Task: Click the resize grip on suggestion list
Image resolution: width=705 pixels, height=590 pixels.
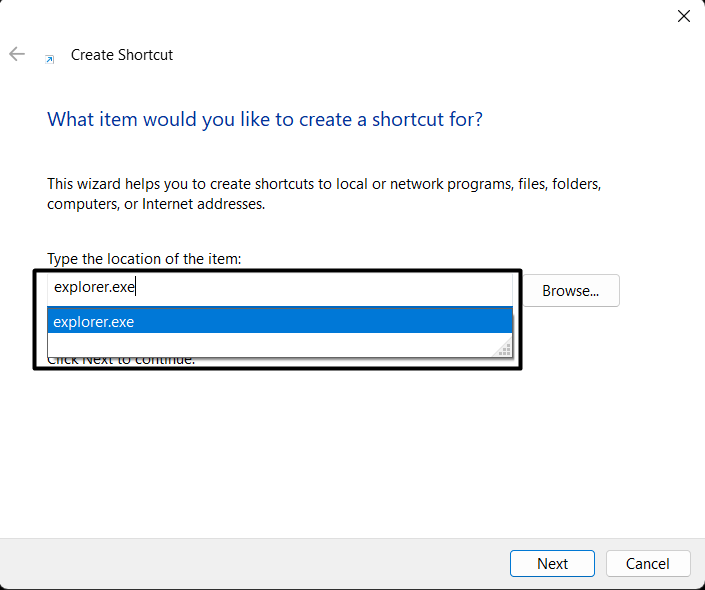Action: (x=505, y=349)
